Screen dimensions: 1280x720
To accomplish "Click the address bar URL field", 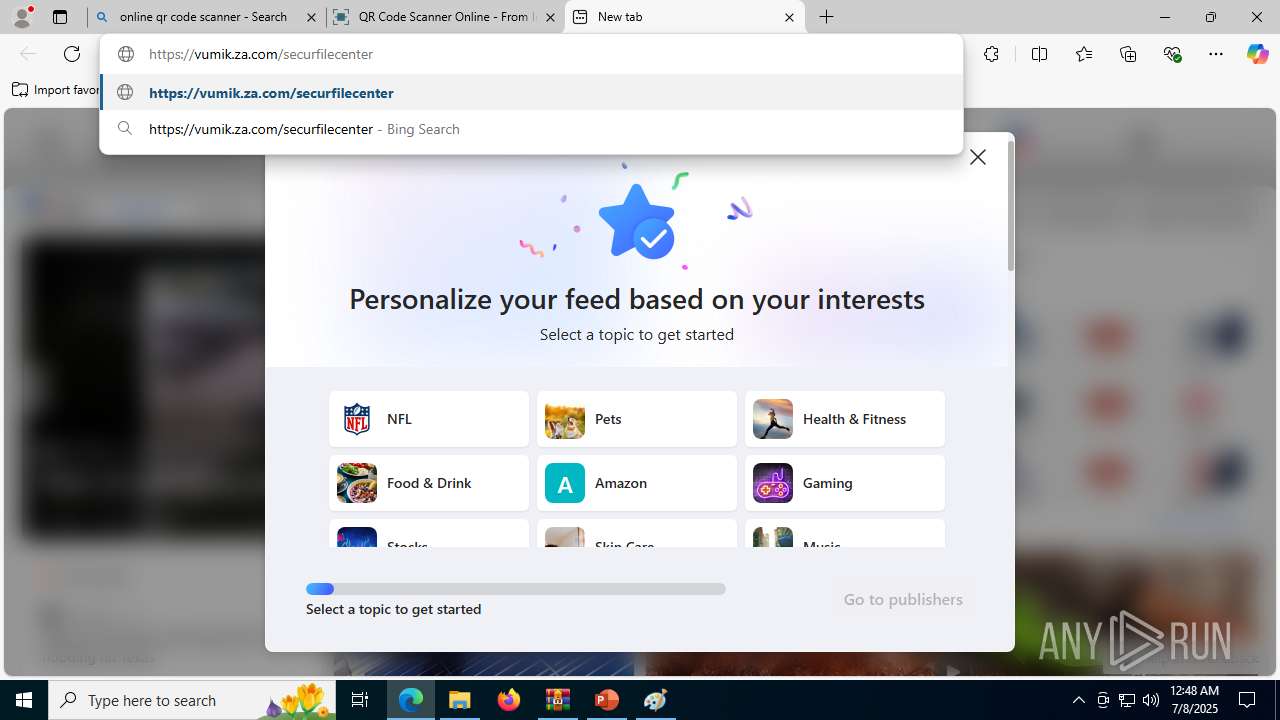I will 531,54.
